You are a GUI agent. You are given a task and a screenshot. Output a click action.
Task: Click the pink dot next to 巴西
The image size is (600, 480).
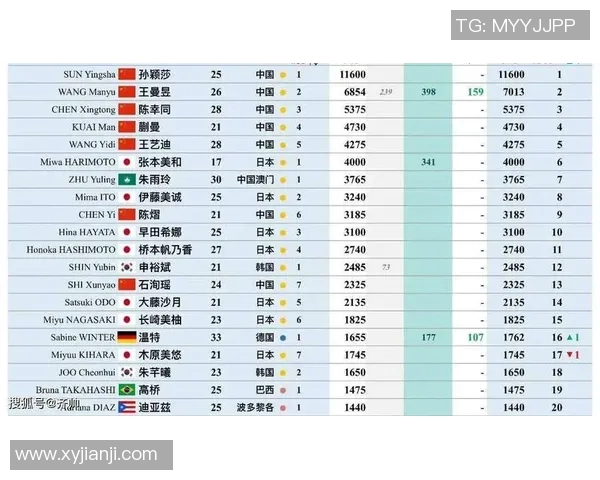pos(283,390)
